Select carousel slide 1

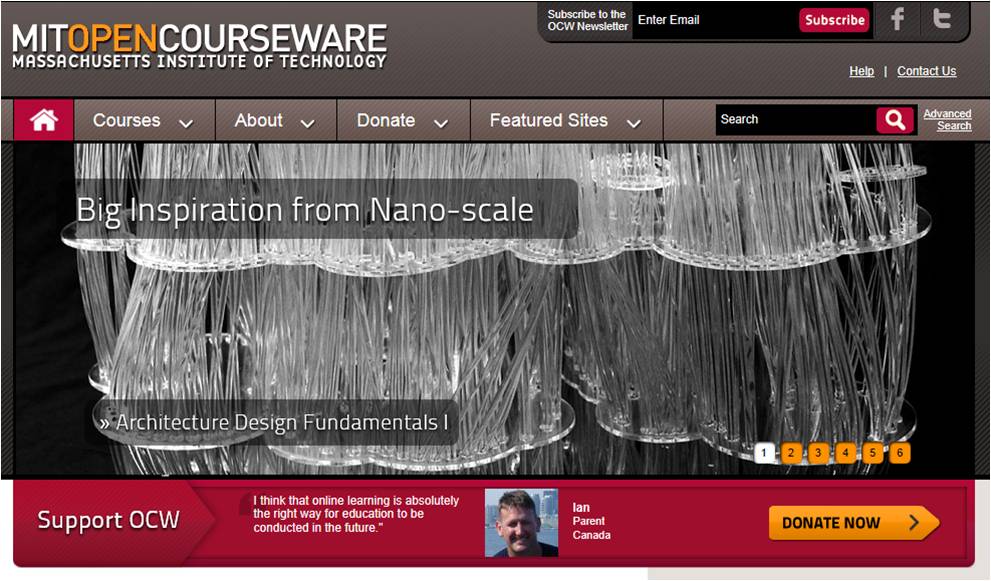(764, 453)
